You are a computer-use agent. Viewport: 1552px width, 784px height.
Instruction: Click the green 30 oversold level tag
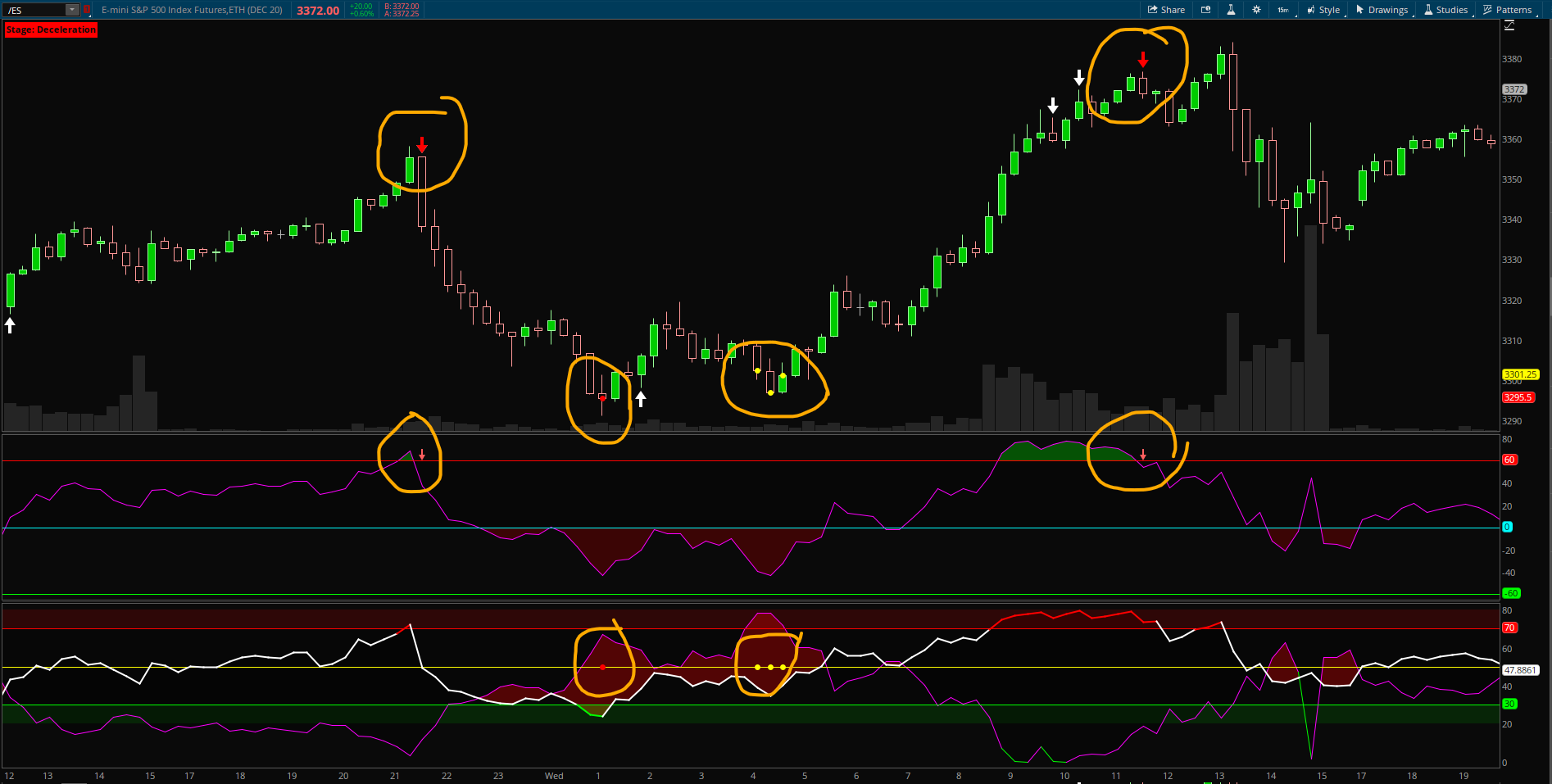[x=1509, y=704]
